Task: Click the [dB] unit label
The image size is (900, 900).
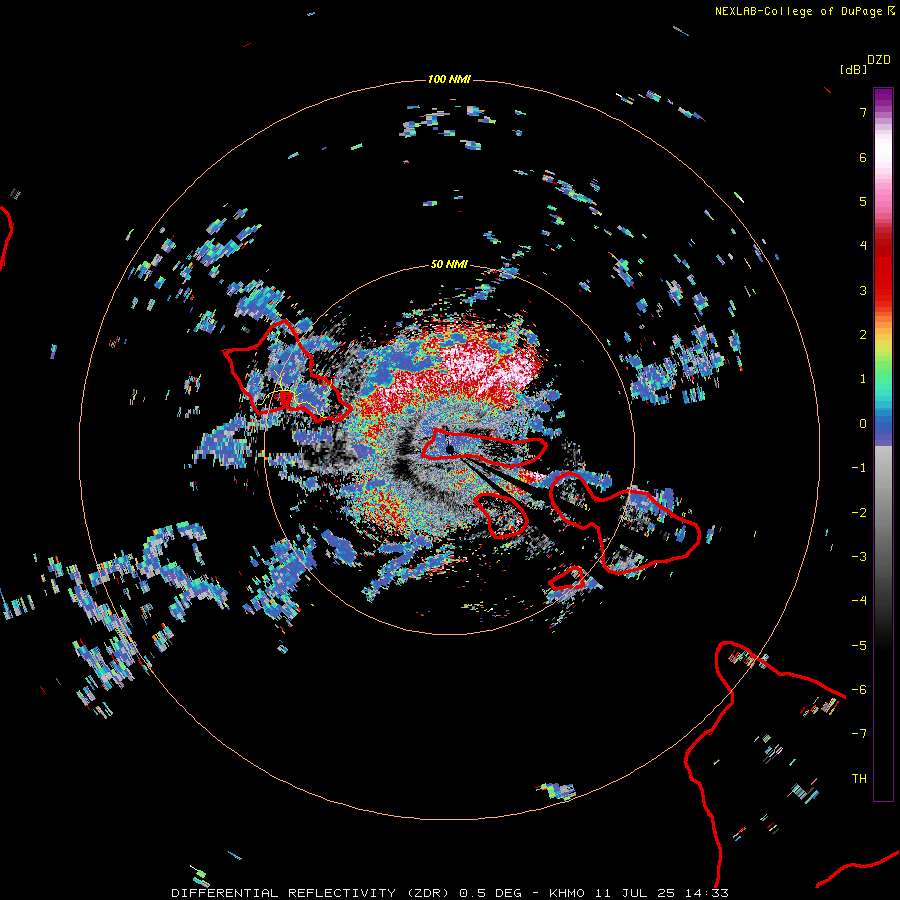Action: click(x=853, y=70)
